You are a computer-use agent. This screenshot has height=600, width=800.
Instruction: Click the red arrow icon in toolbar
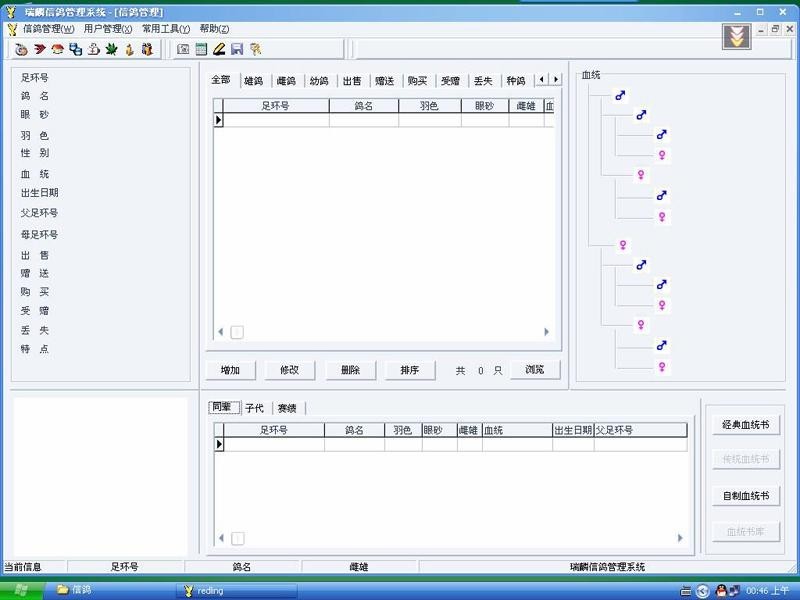[40, 49]
